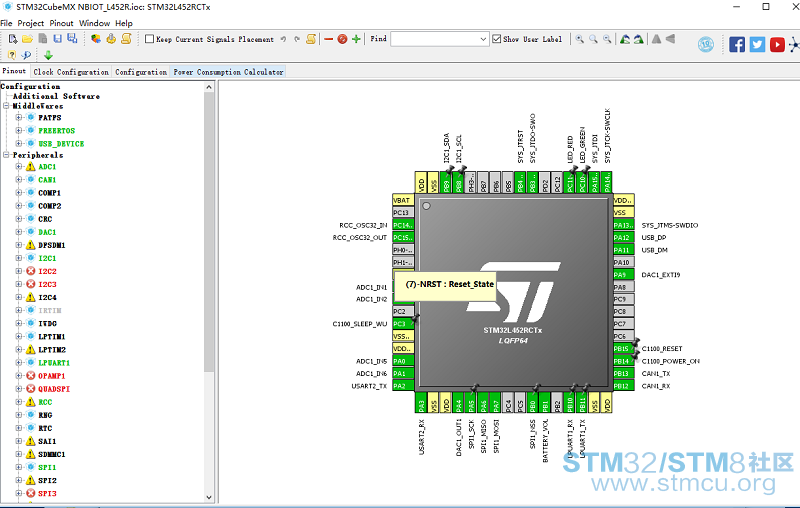
Task: Expand the FREERTOS tree node
Action: [19, 130]
